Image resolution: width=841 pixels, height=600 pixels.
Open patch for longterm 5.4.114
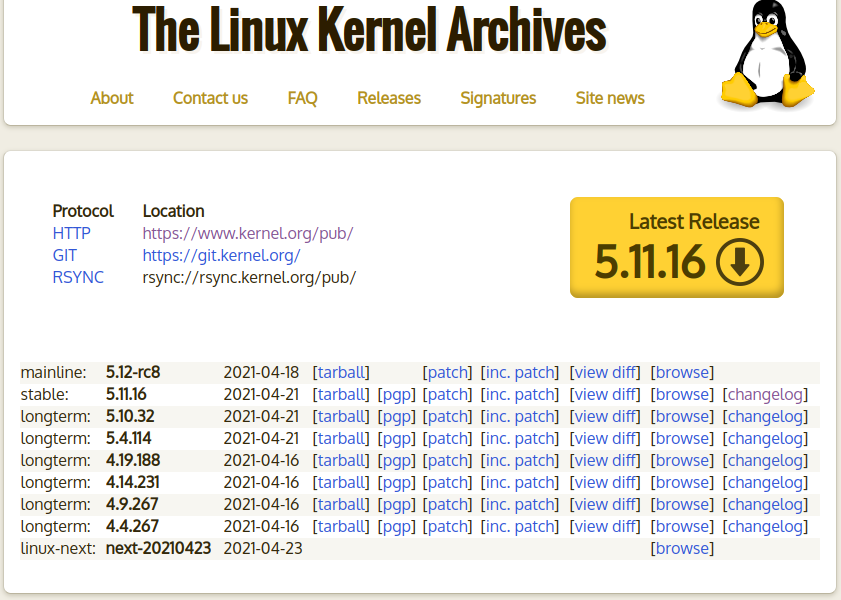pos(447,438)
